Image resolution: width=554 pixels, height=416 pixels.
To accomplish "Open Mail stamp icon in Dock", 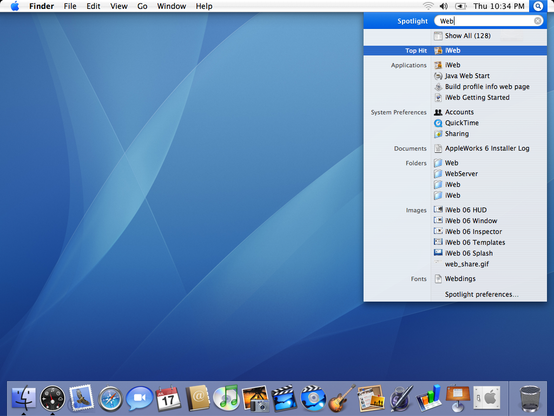I will (x=82, y=398).
